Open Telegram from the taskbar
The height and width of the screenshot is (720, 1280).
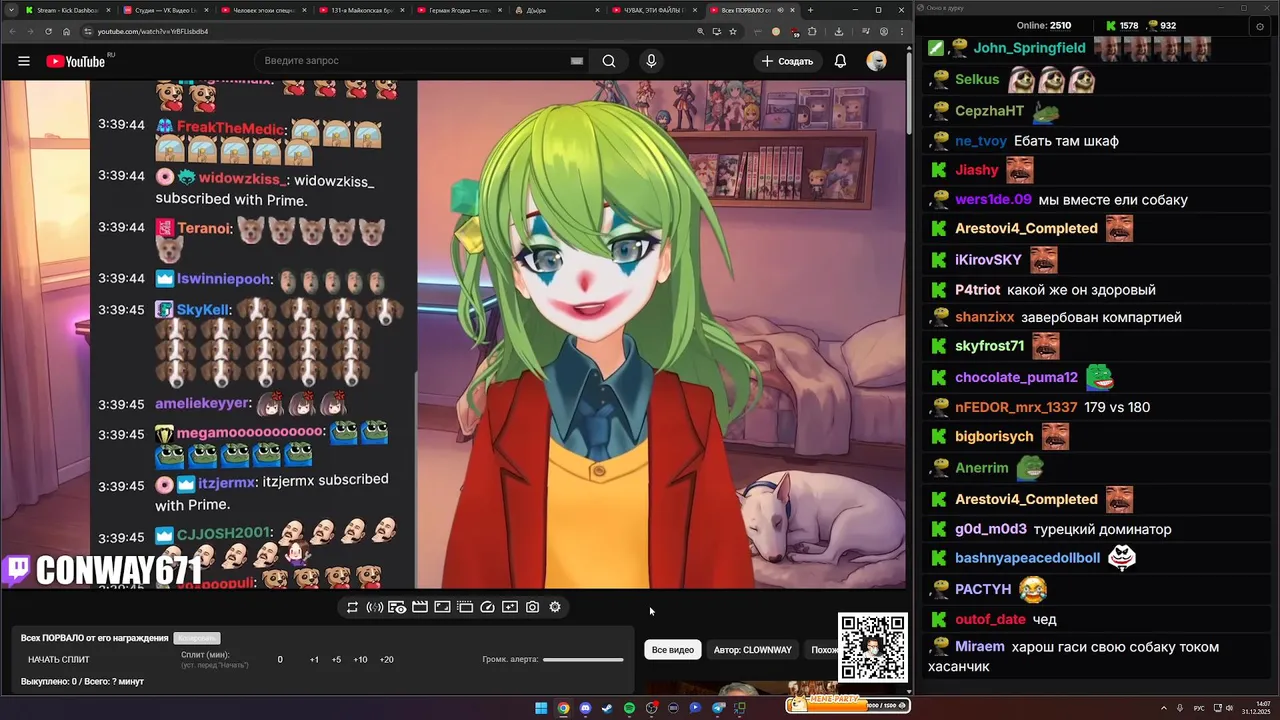pyautogui.click(x=718, y=708)
